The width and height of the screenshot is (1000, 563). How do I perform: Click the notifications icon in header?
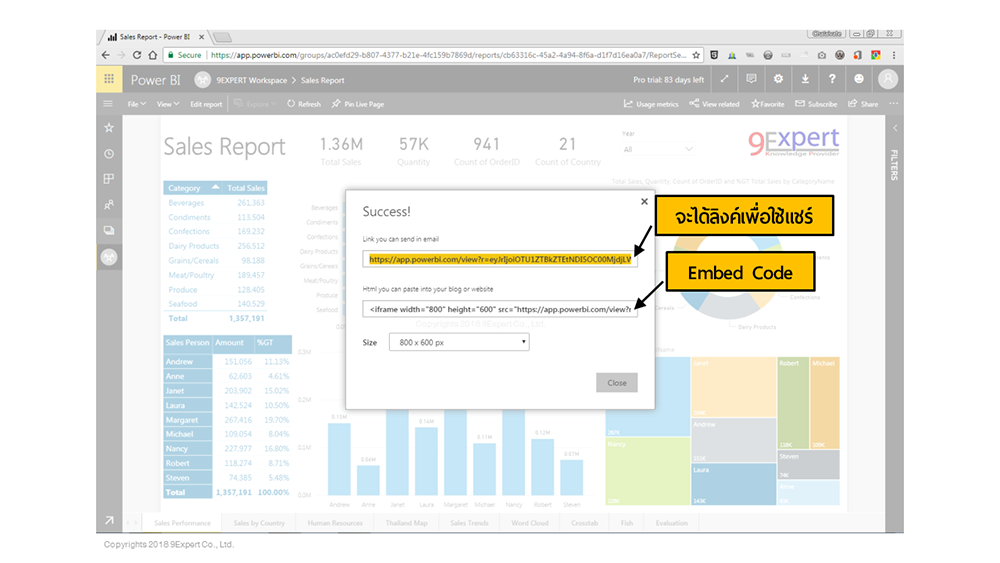click(751, 80)
